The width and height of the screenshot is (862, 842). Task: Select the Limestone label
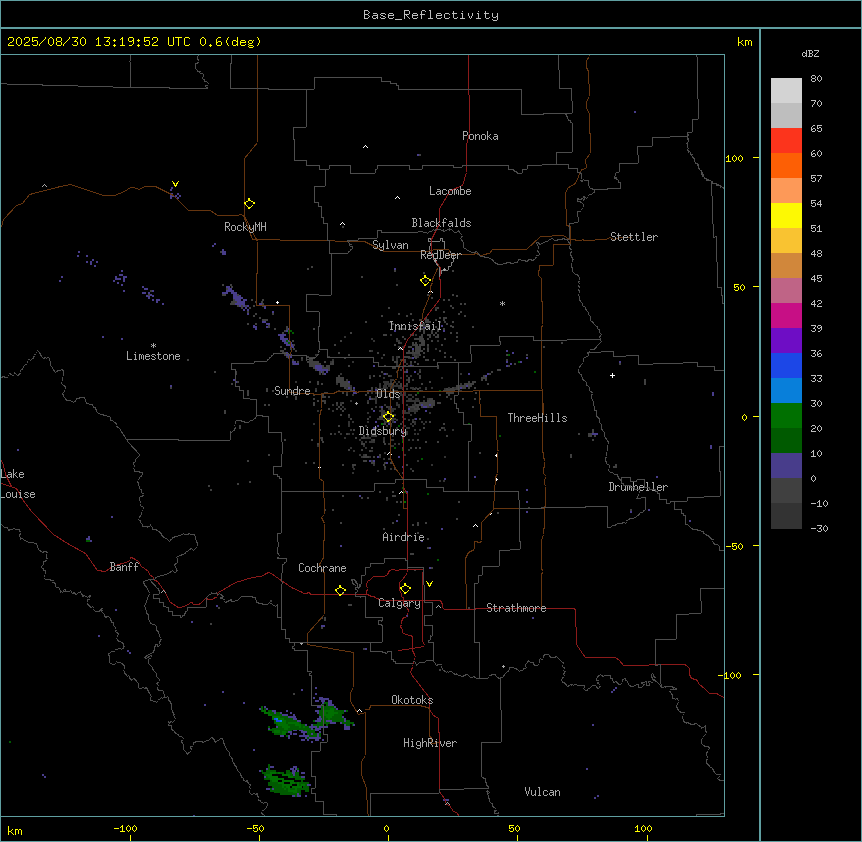153,356
